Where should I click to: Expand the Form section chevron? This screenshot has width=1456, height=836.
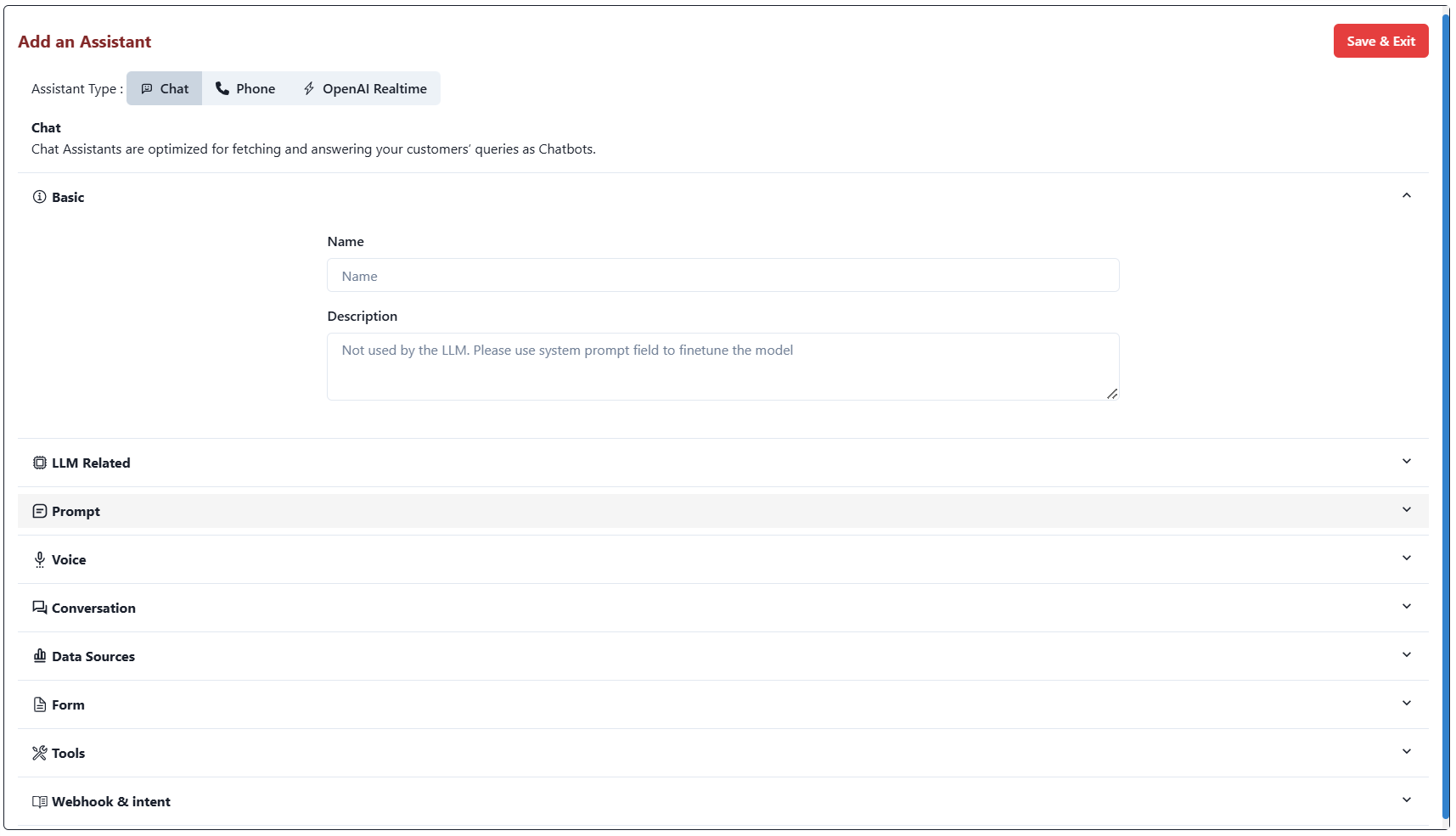(1407, 703)
